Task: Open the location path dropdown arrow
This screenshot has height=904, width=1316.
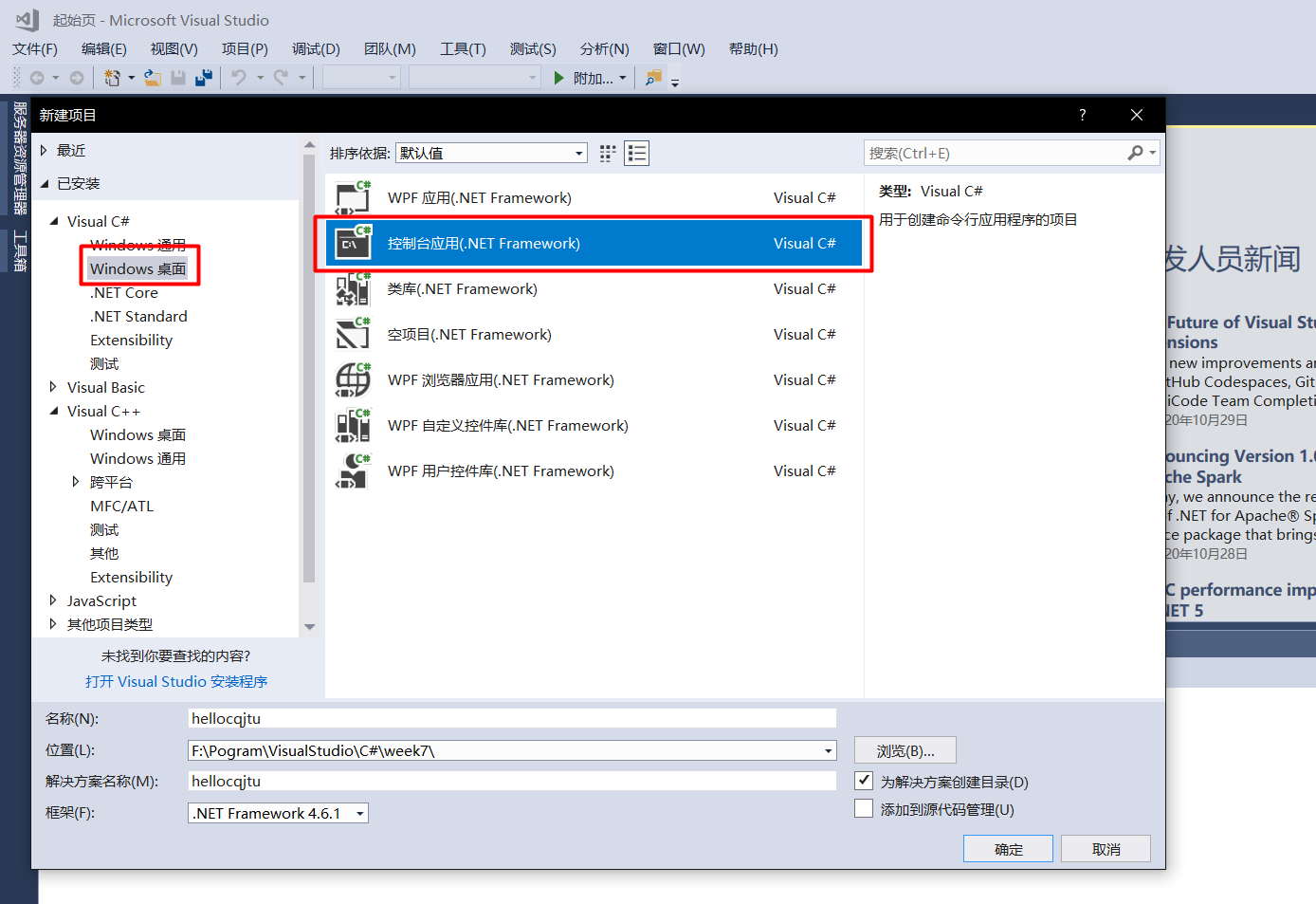Action: tap(829, 750)
